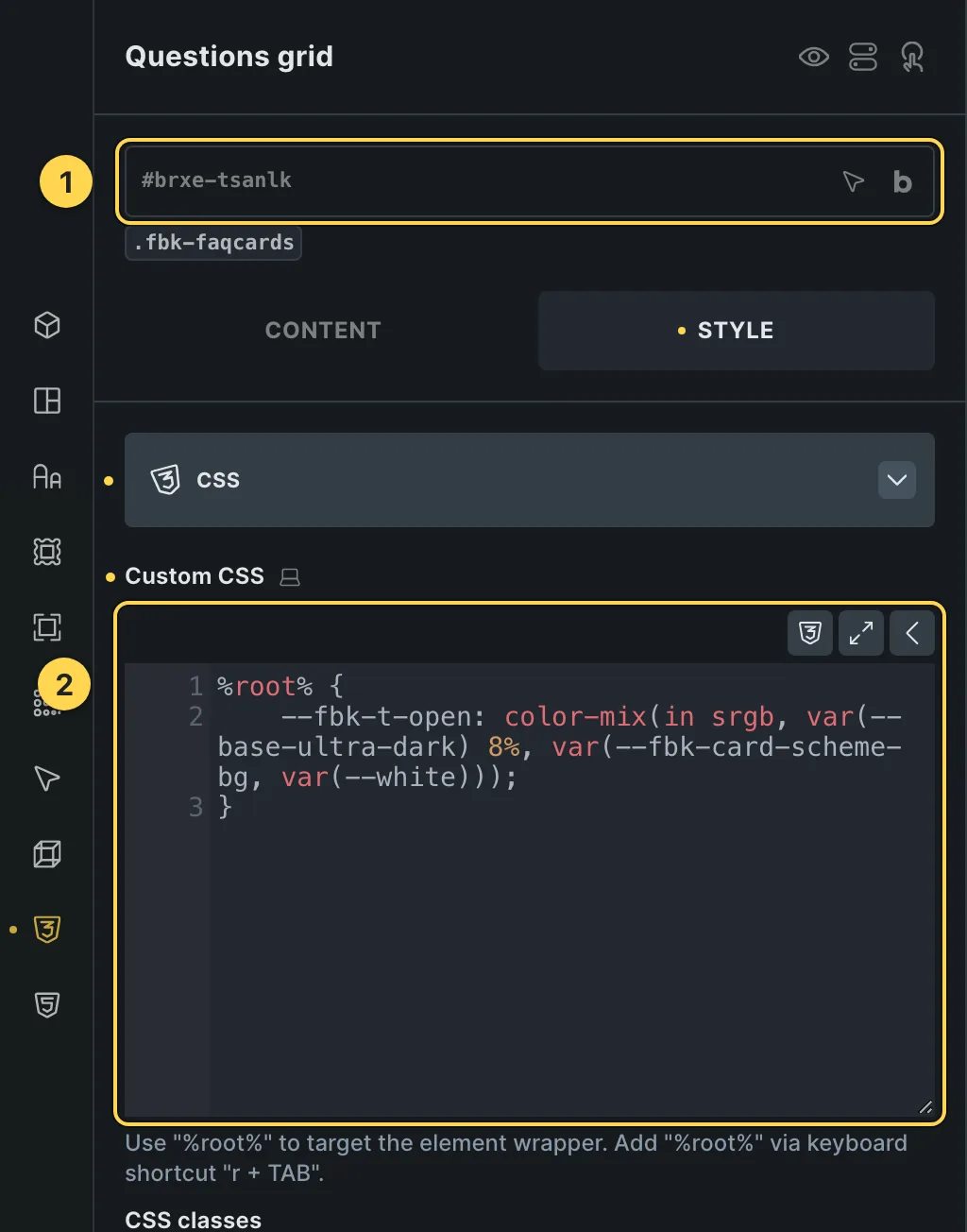The height and width of the screenshot is (1232, 967).
Task: Click the %root% selector on line 1
Action: tap(265, 686)
